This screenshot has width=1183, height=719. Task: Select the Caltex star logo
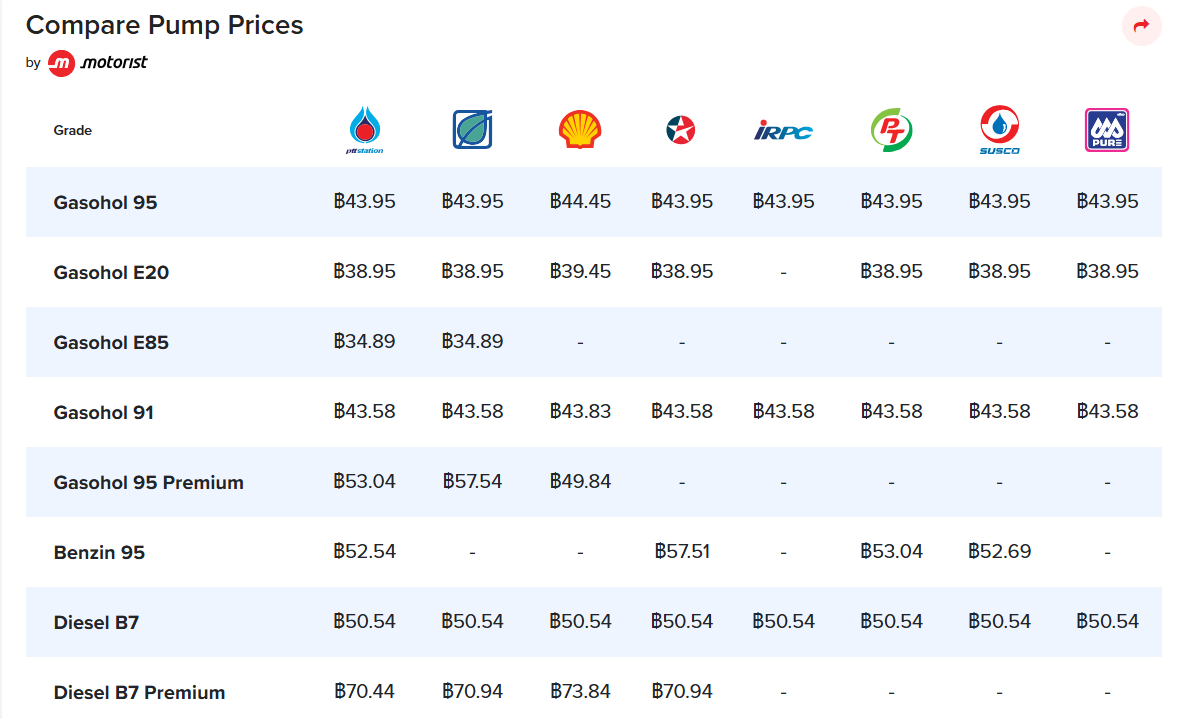681,130
